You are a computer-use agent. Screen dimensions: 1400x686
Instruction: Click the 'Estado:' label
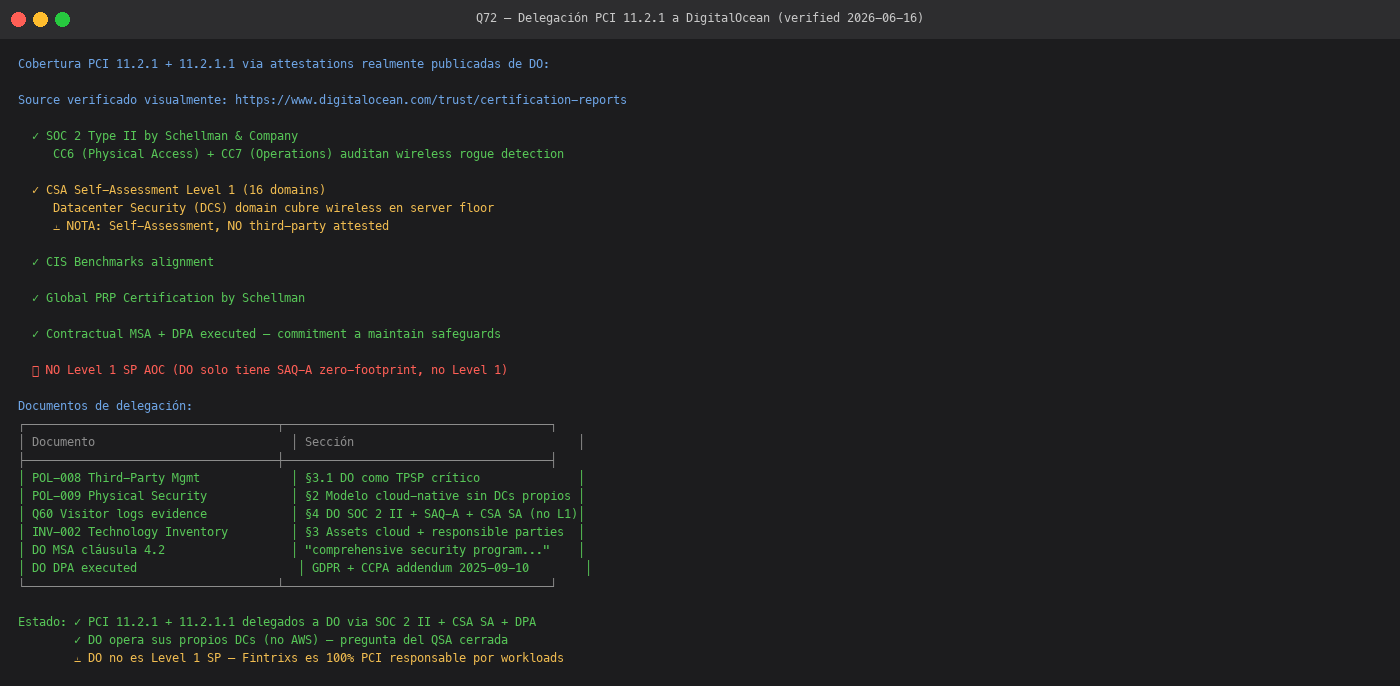click(x=42, y=622)
